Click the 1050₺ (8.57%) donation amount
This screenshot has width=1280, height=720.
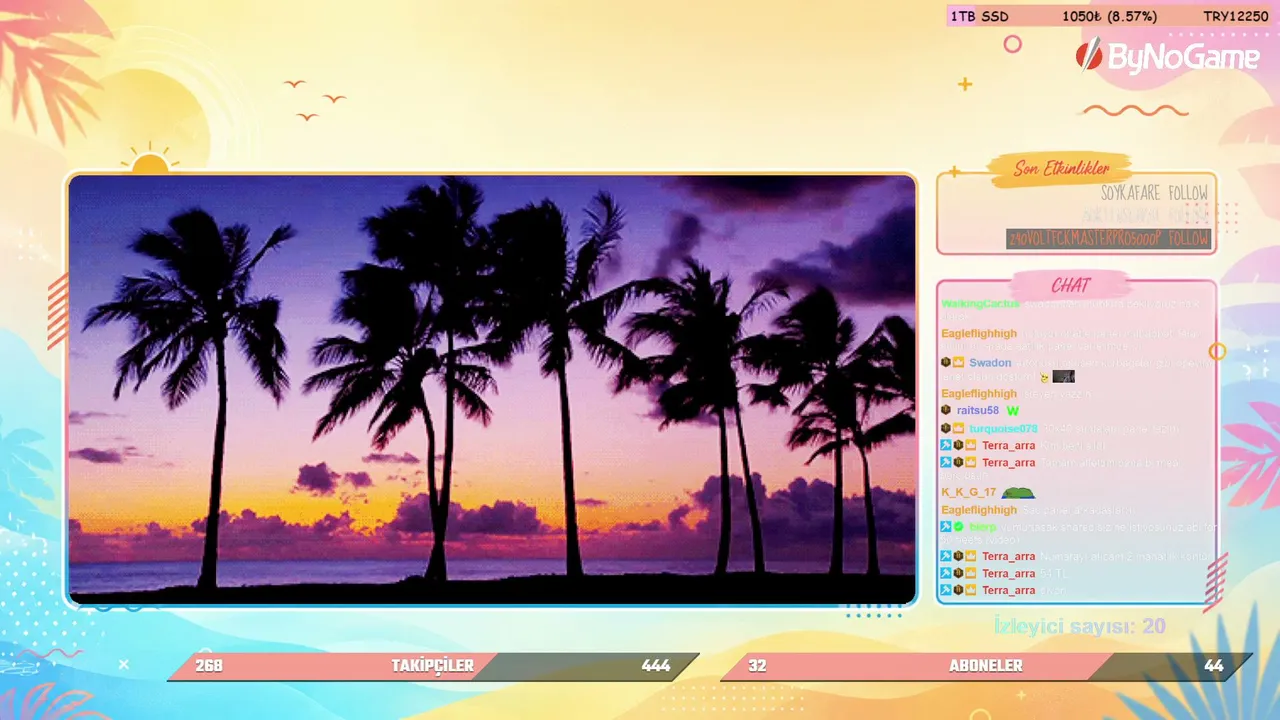(x=1109, y=16)
